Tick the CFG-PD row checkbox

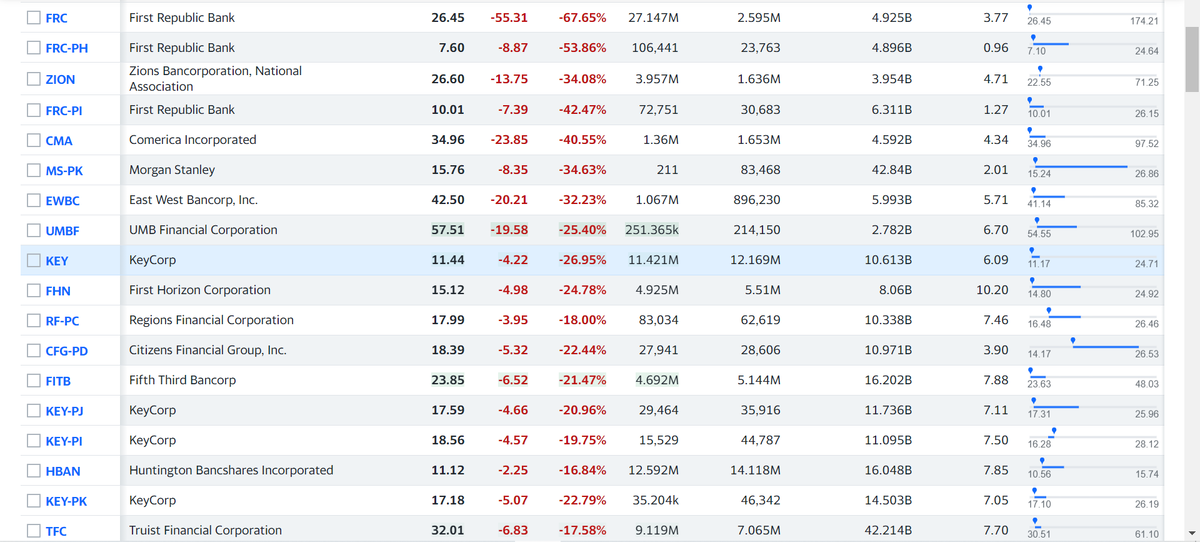click(34, 351)
